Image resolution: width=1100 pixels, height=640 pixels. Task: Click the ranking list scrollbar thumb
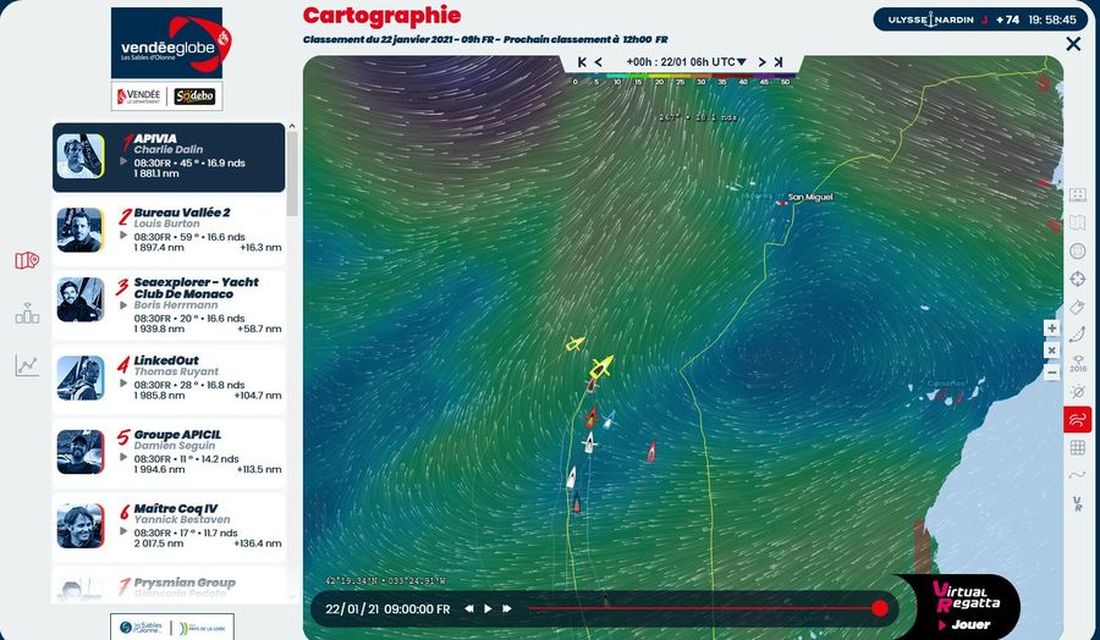292,173
